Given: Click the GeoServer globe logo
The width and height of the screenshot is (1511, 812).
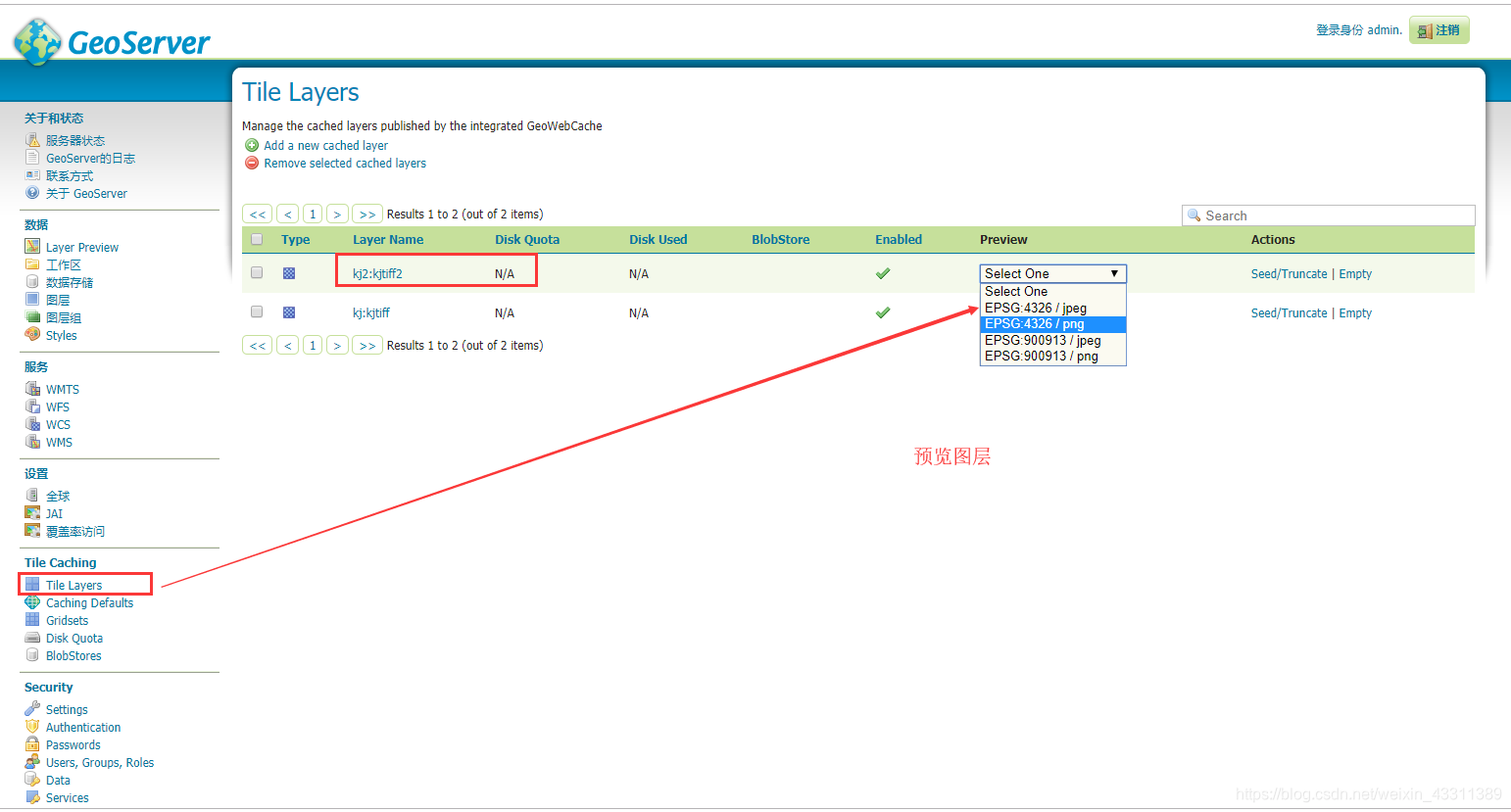Looking at the screenshot, I should tap(37, 41).
